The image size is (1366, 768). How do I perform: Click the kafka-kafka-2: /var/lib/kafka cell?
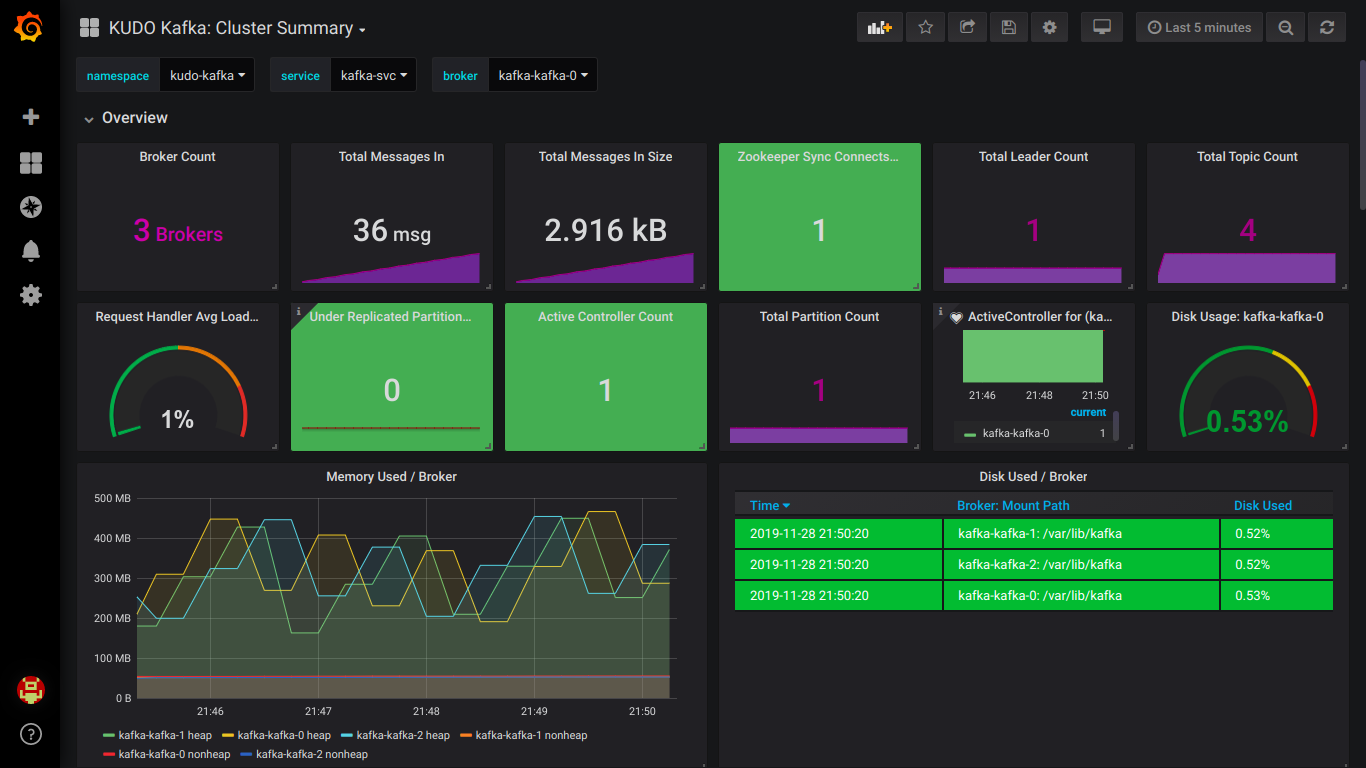pyautogui.click(x=1081, y=564)
